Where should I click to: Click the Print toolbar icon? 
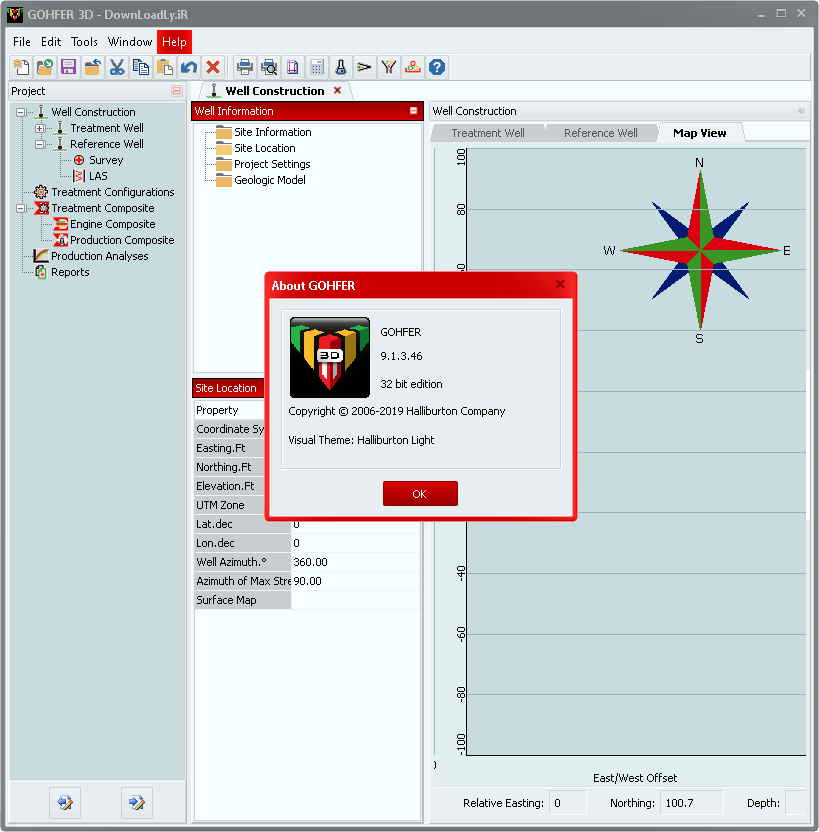[x=245, y=67]
